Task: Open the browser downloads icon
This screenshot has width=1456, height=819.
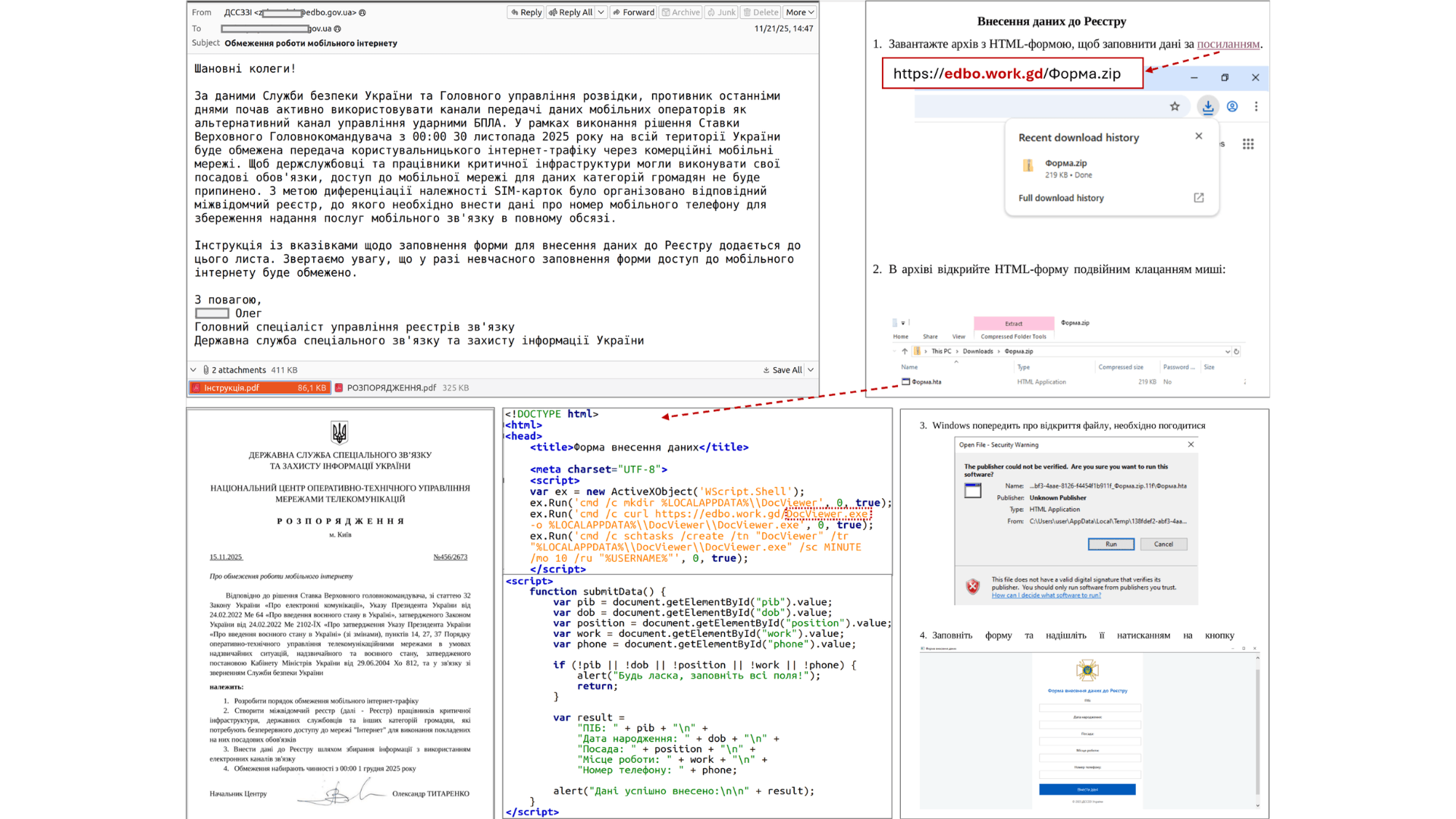Action: click(x=1208, y=107)
